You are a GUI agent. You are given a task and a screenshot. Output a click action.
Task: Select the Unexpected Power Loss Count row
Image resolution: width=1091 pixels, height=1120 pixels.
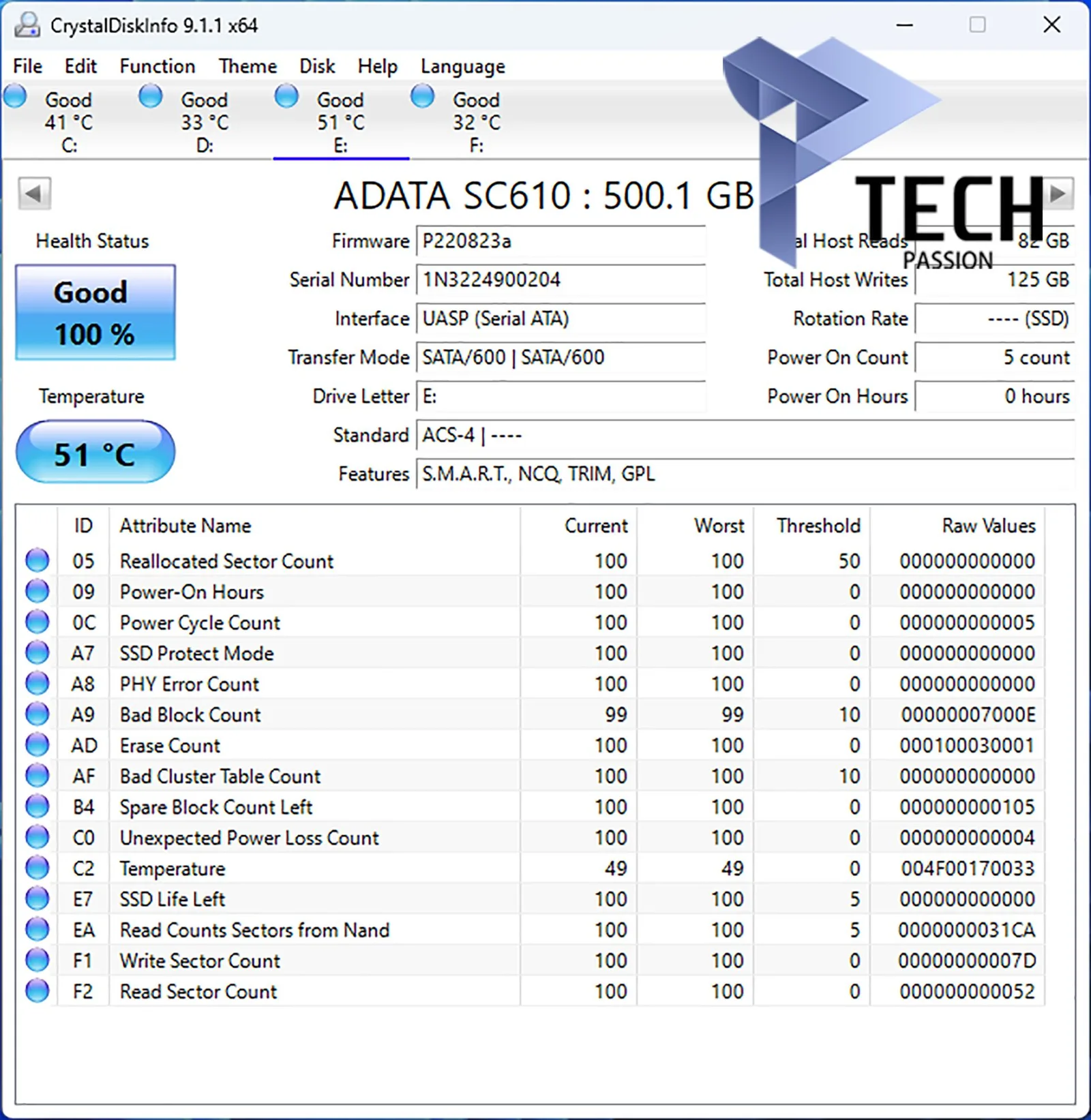[530, 837]
